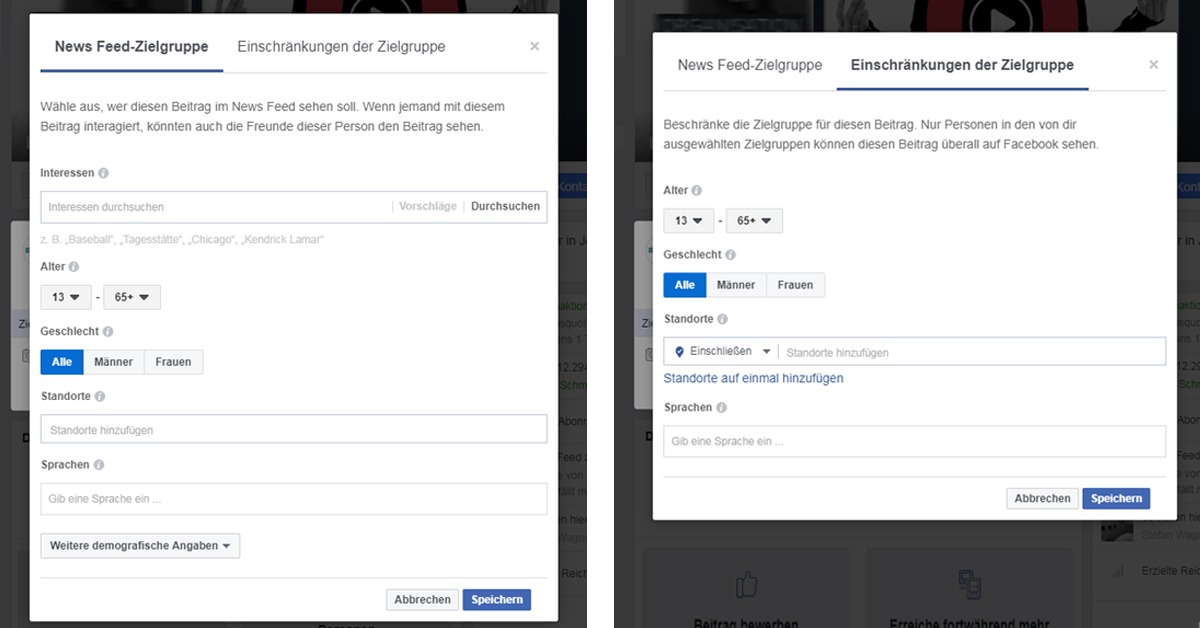Select "Männer" as the gender

coord(115,361)
